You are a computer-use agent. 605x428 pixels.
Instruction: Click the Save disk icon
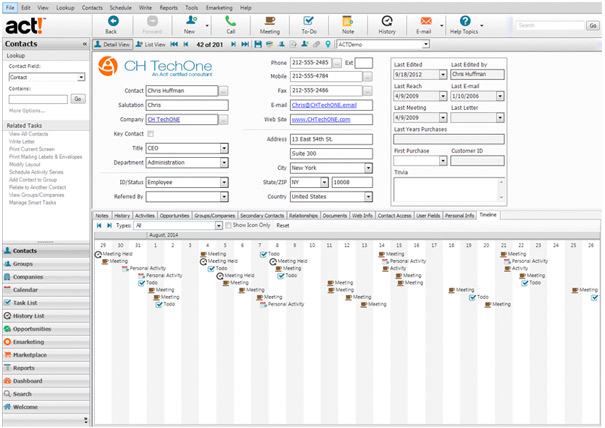point(258,44)
